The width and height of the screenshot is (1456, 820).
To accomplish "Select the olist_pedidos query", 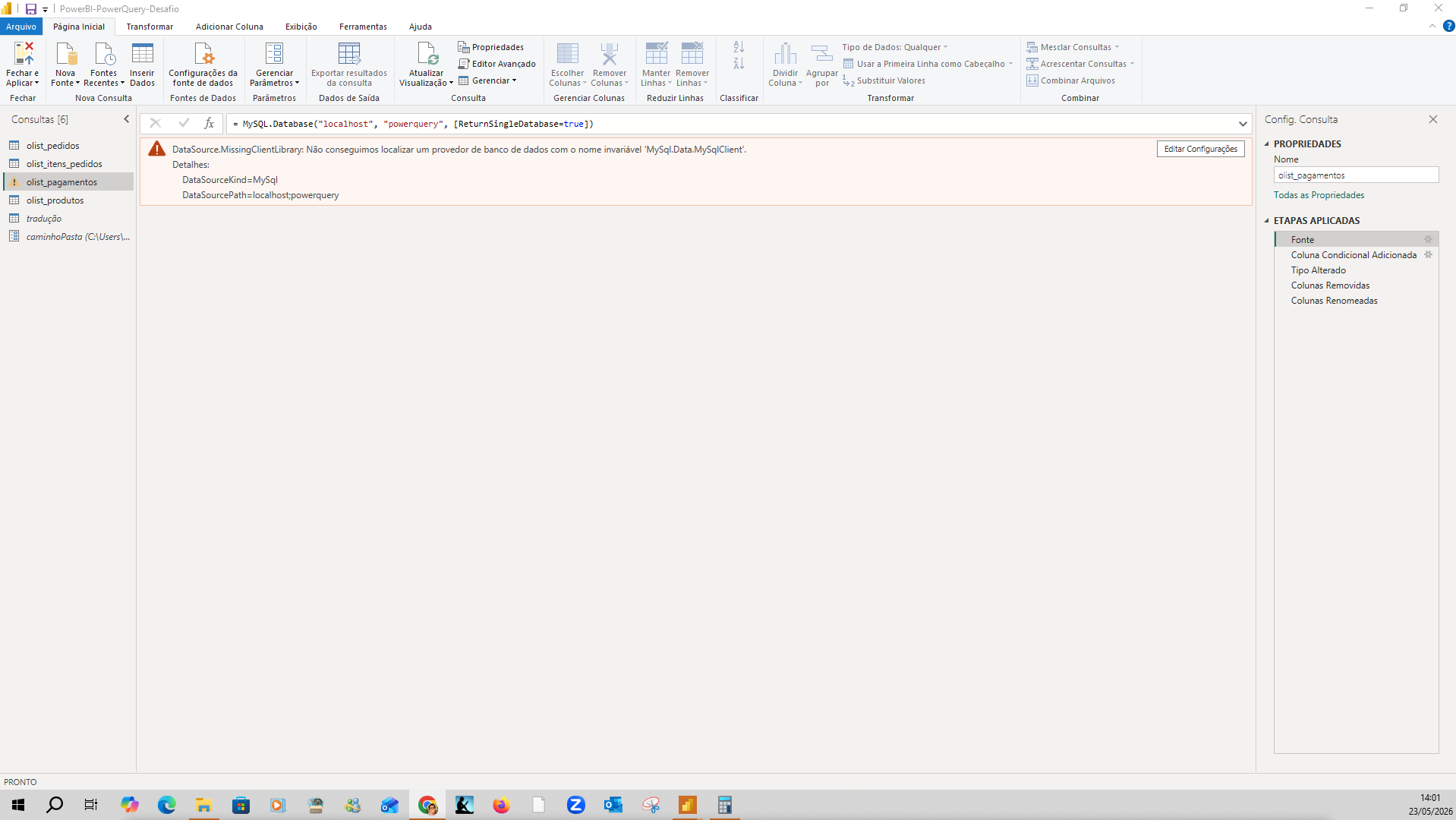I will (x=68, y=145).
